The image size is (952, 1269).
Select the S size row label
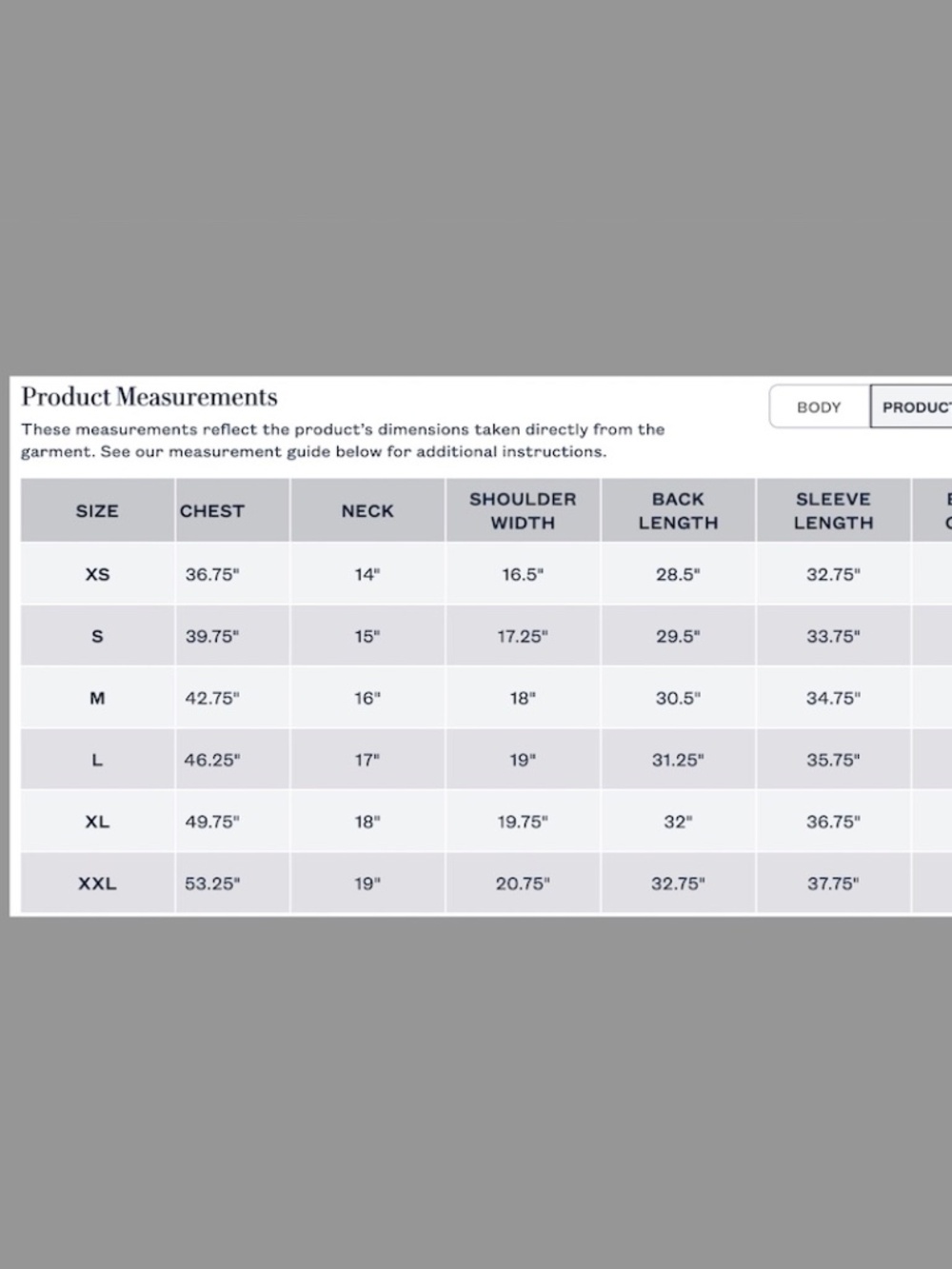[97, 637]
